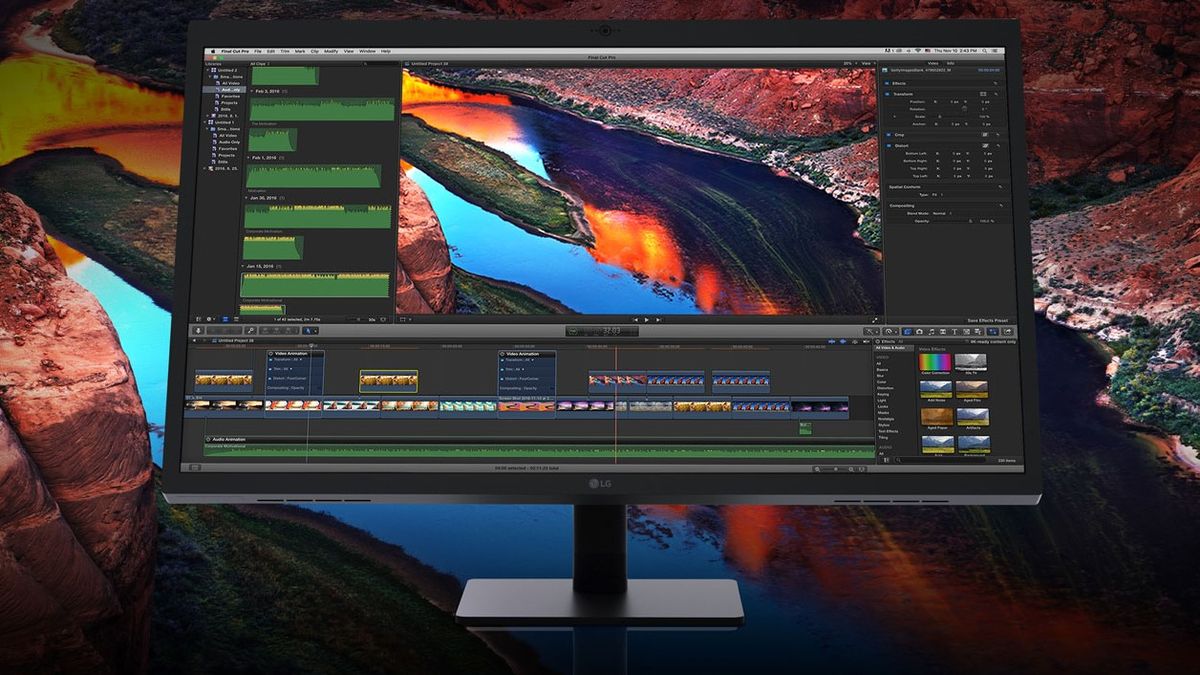
Task: Choose the Keying effects category
Action: pos(883,394)
